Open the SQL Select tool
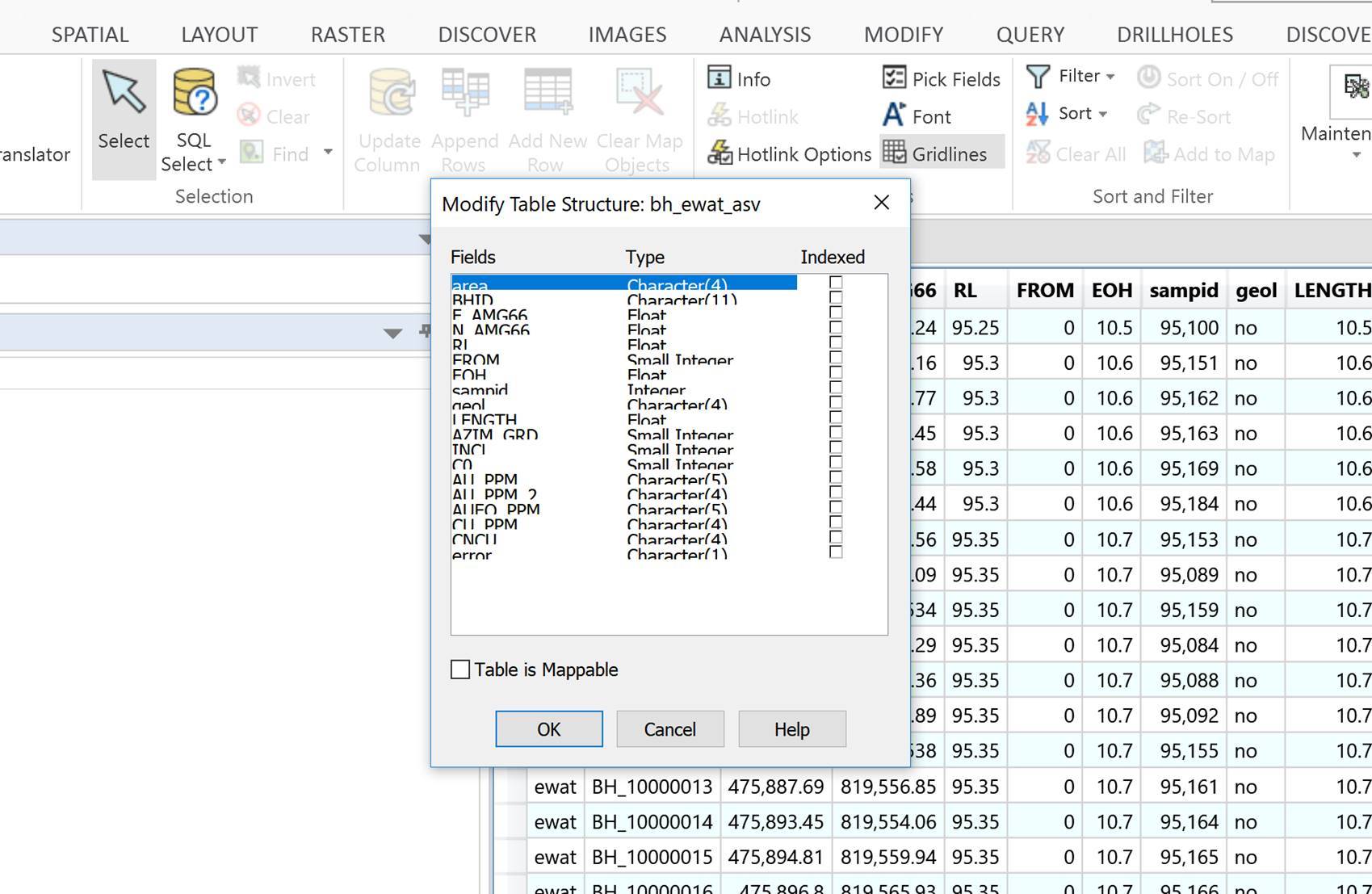This screenshot has height=894, width=1372. pos(193,119)
